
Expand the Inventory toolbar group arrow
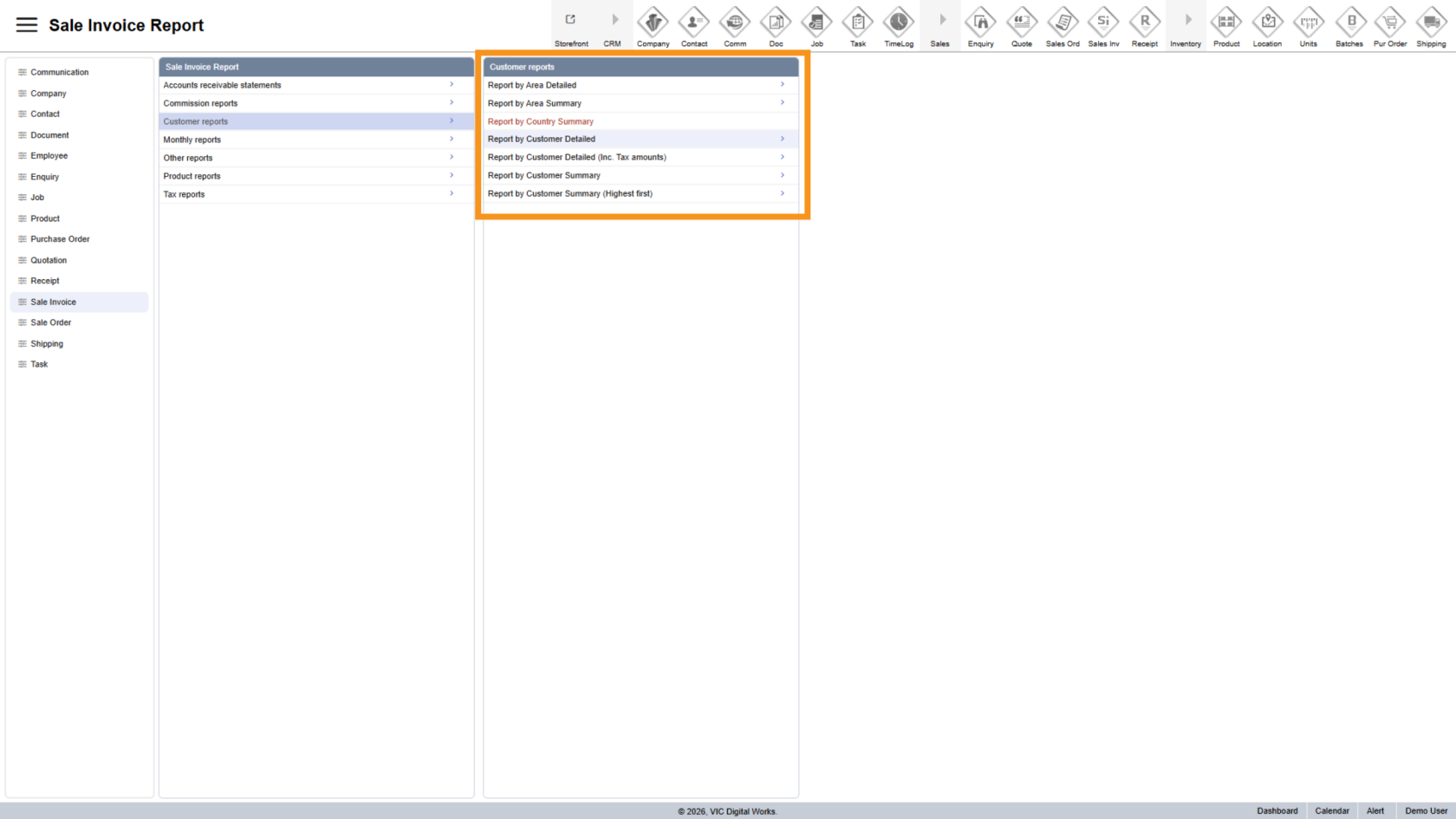tap(1187, 20)
